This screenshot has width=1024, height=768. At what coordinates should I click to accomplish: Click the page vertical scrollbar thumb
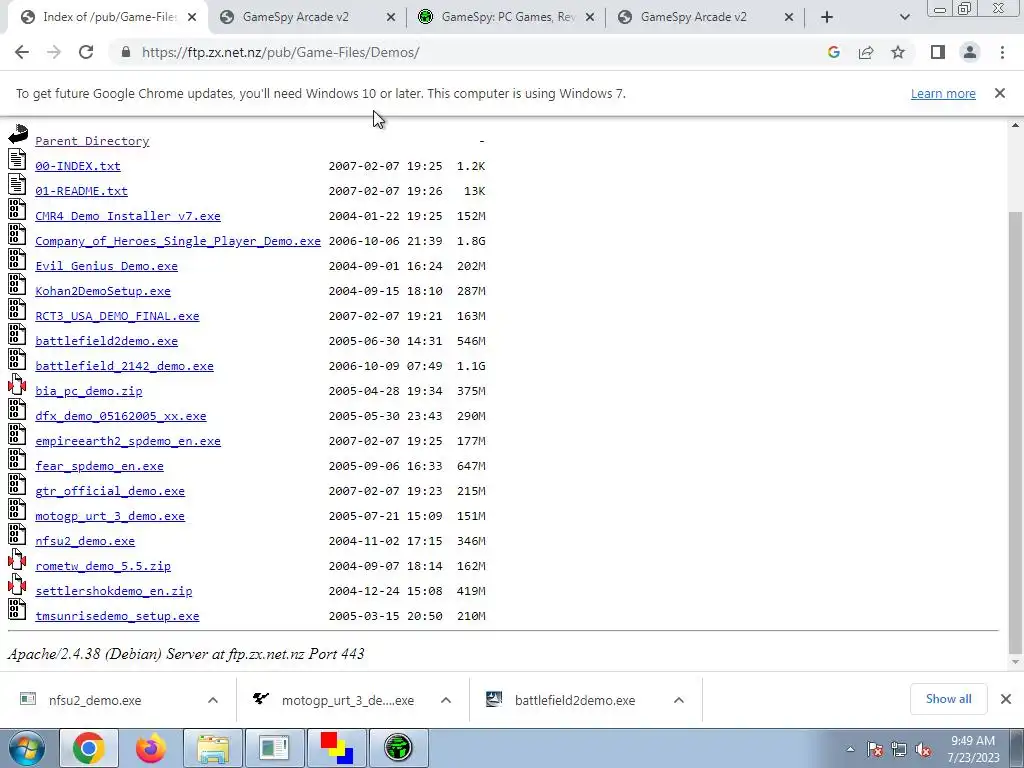1015,431
